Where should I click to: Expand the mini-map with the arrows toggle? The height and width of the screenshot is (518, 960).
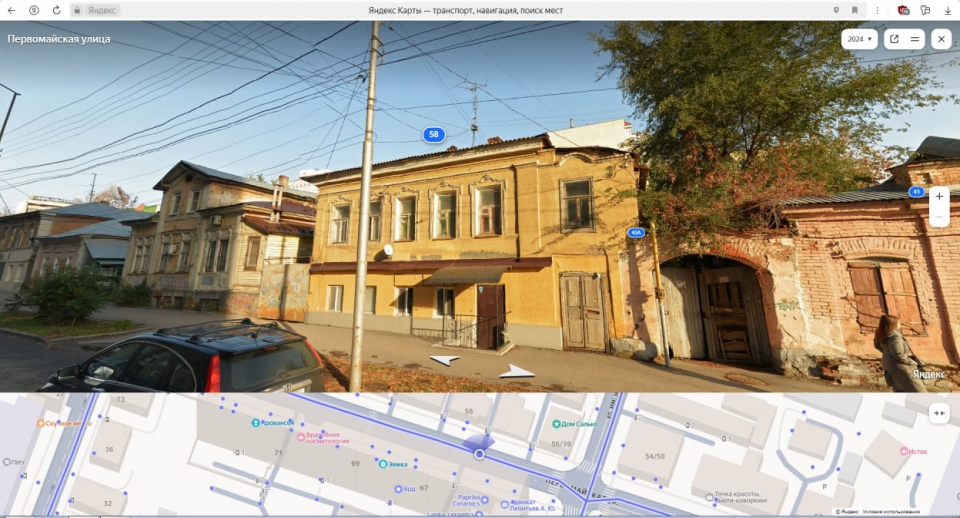(x=939, y=413)
